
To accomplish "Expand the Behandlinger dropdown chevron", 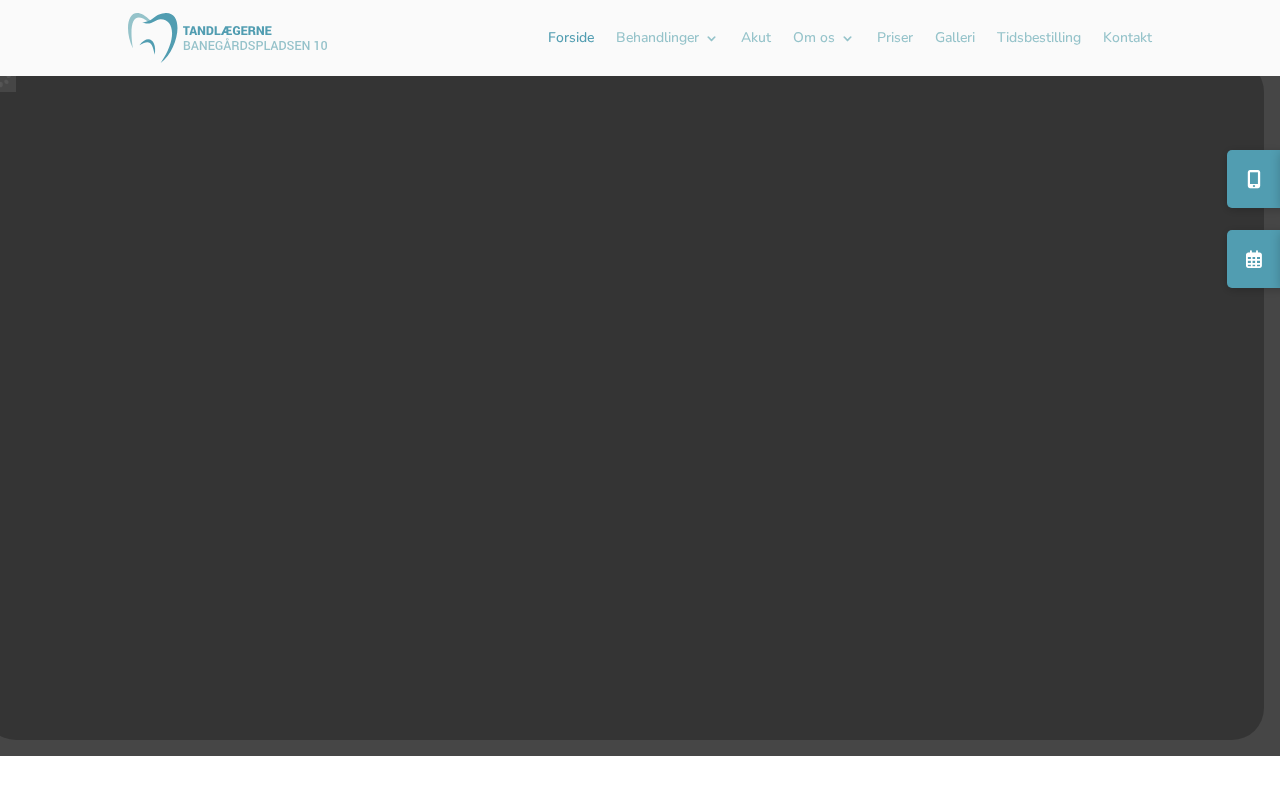I will [711, 38].
